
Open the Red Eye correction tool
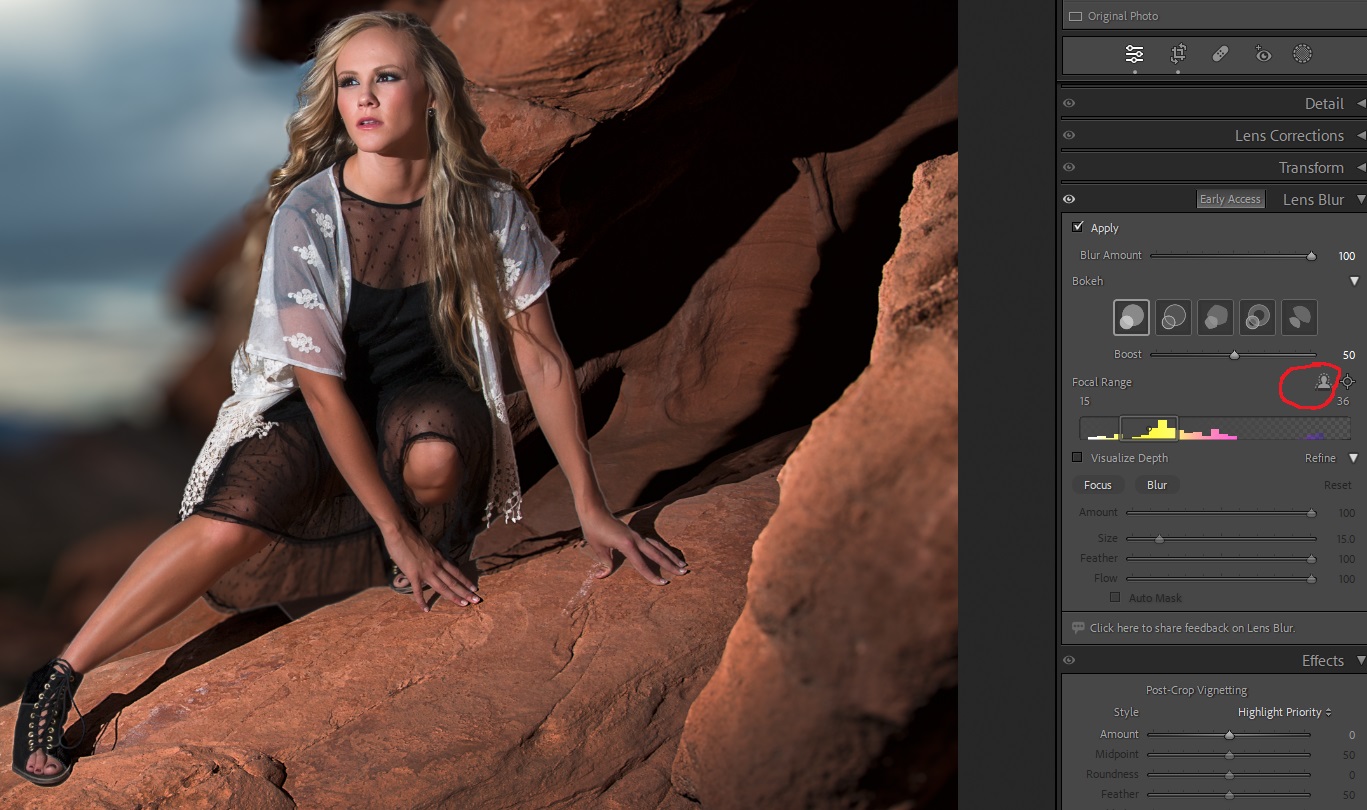coord(1263,54)
